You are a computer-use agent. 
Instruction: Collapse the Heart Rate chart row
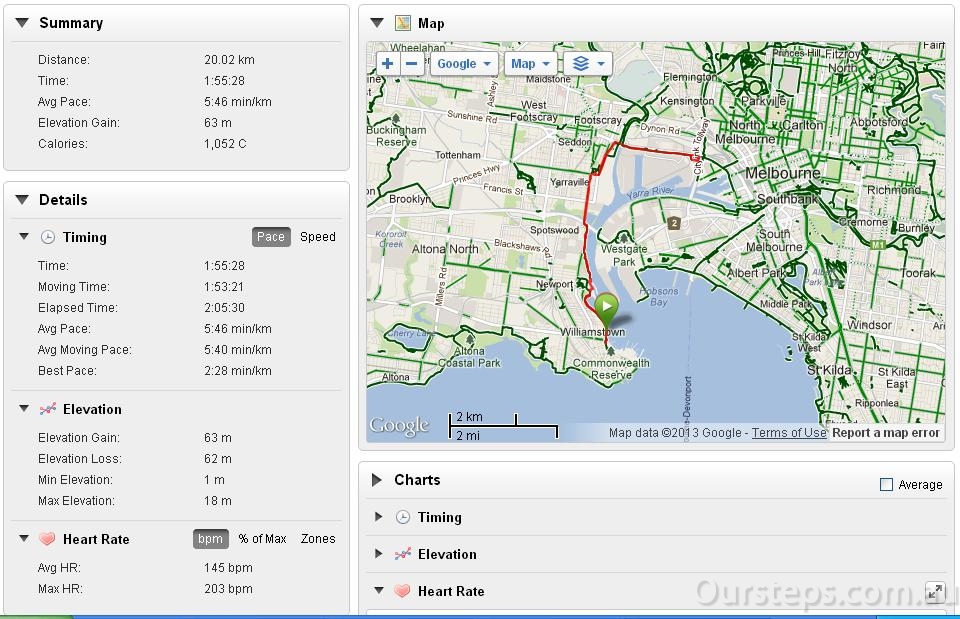coord(379,591)
